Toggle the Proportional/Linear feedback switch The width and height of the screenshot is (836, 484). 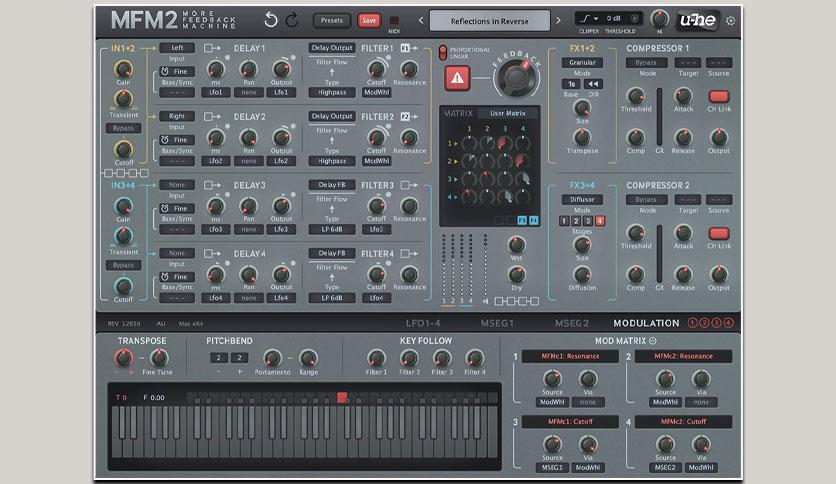[x=443, y=52]
